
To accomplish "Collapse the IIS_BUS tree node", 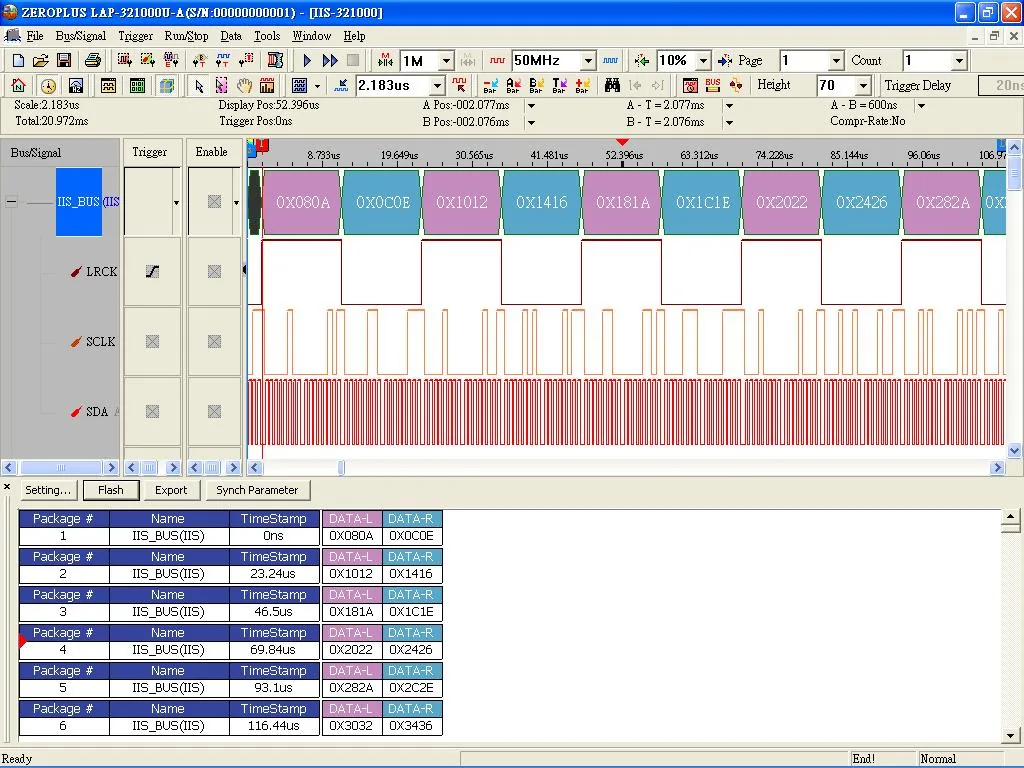I will pyautogui.click(x=11, y=202).
